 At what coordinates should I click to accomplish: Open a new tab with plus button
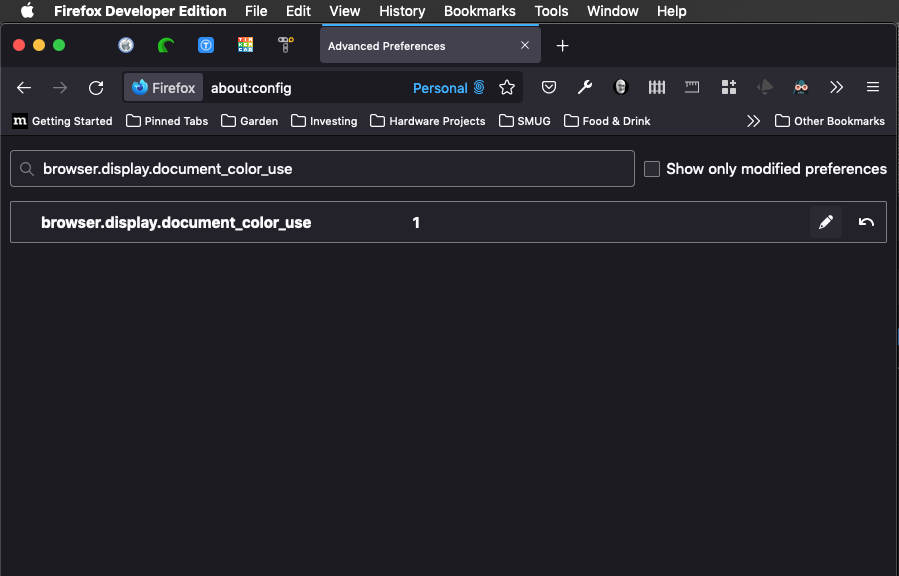[562, 46]
